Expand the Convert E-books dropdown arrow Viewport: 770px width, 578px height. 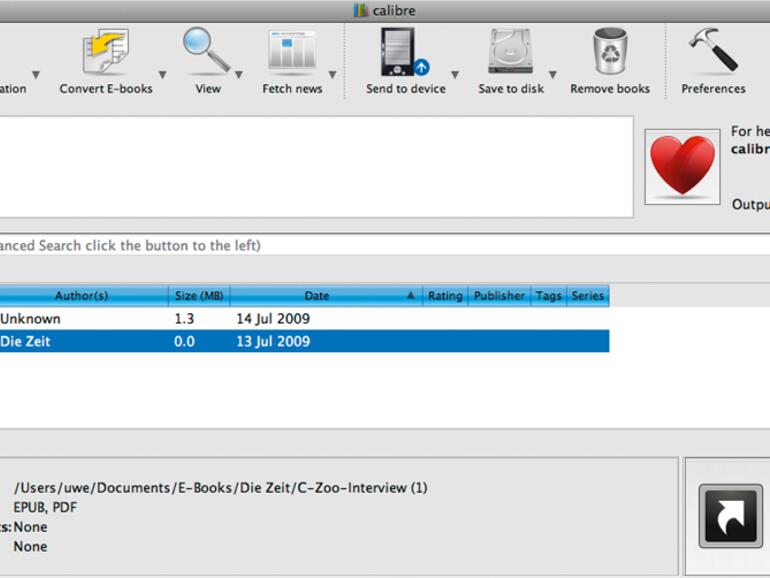[x=163, y=75]
